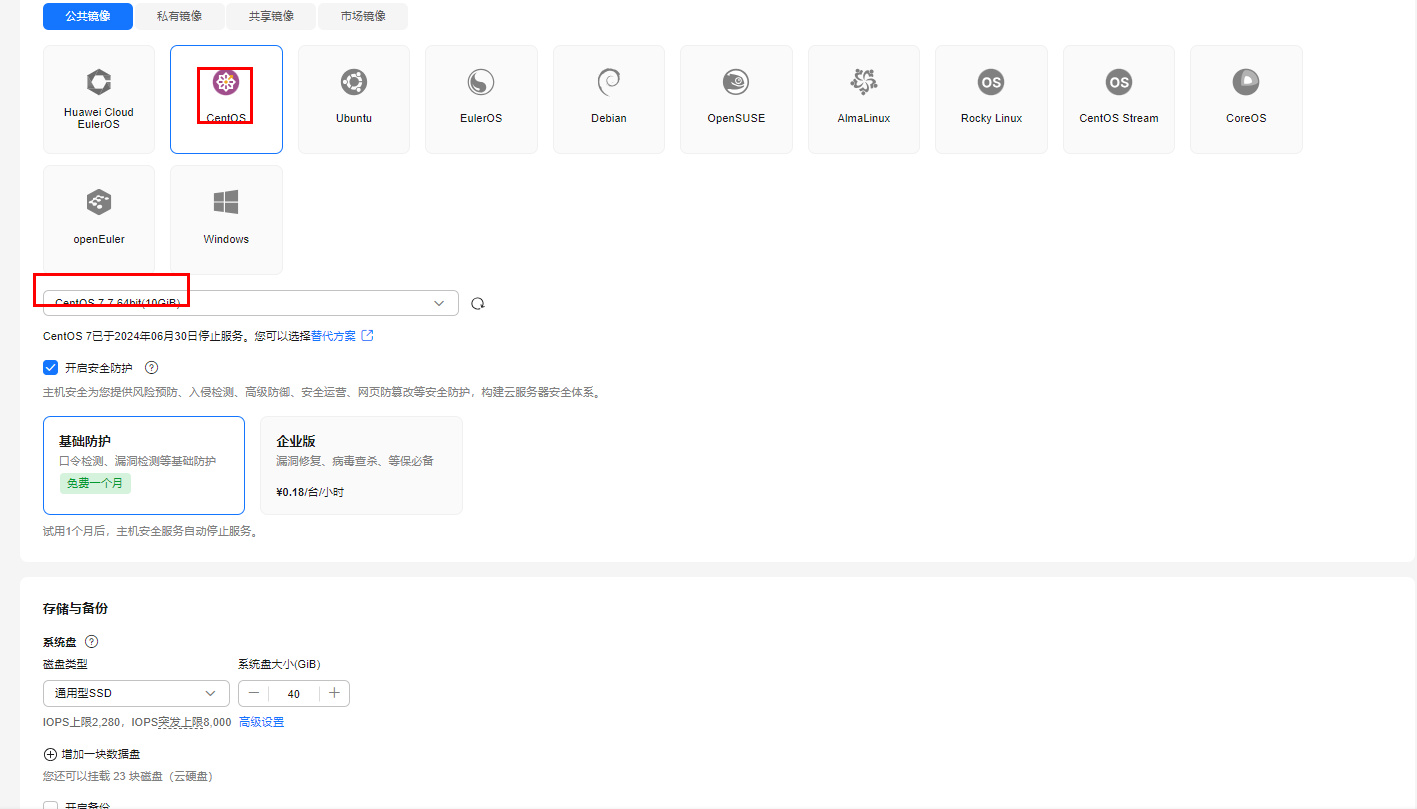The width and height of the screenshot is (1417, 809).
Task: Click the 系统盘大小(GiB) label
Action: (x=279, y=664)
